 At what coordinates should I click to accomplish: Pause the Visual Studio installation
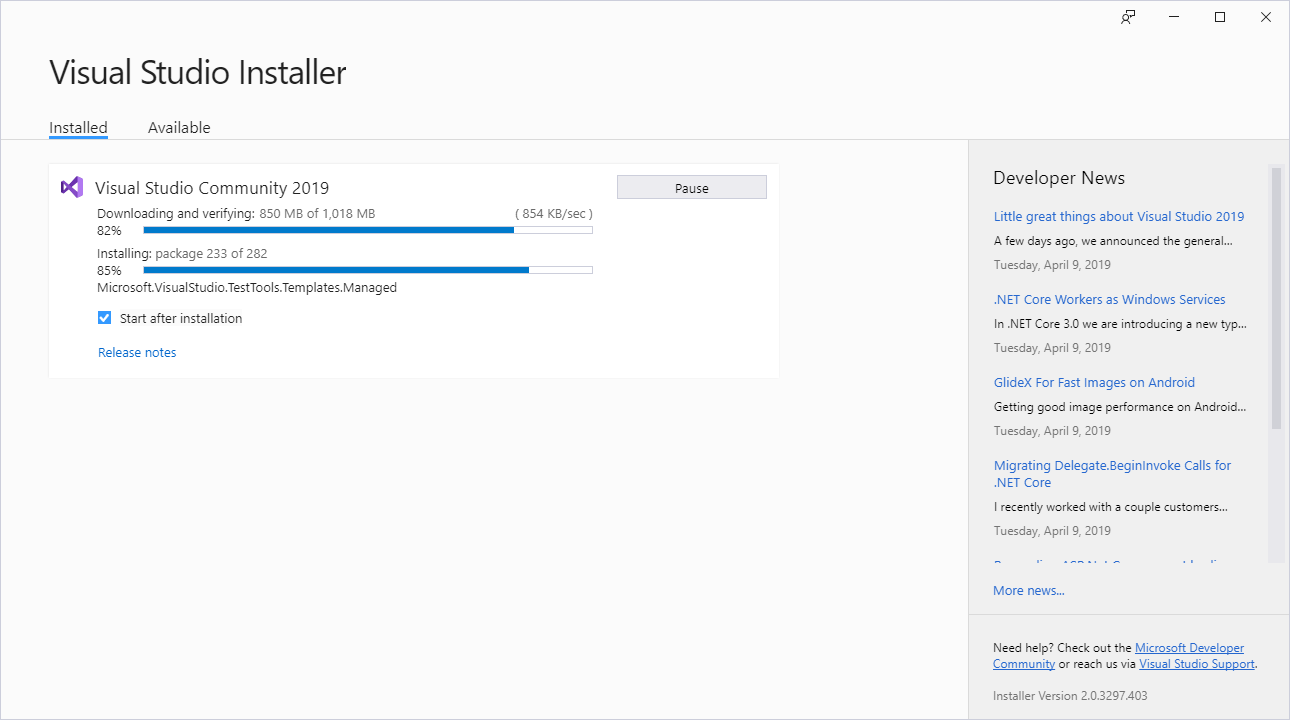(x=691, y=187)
